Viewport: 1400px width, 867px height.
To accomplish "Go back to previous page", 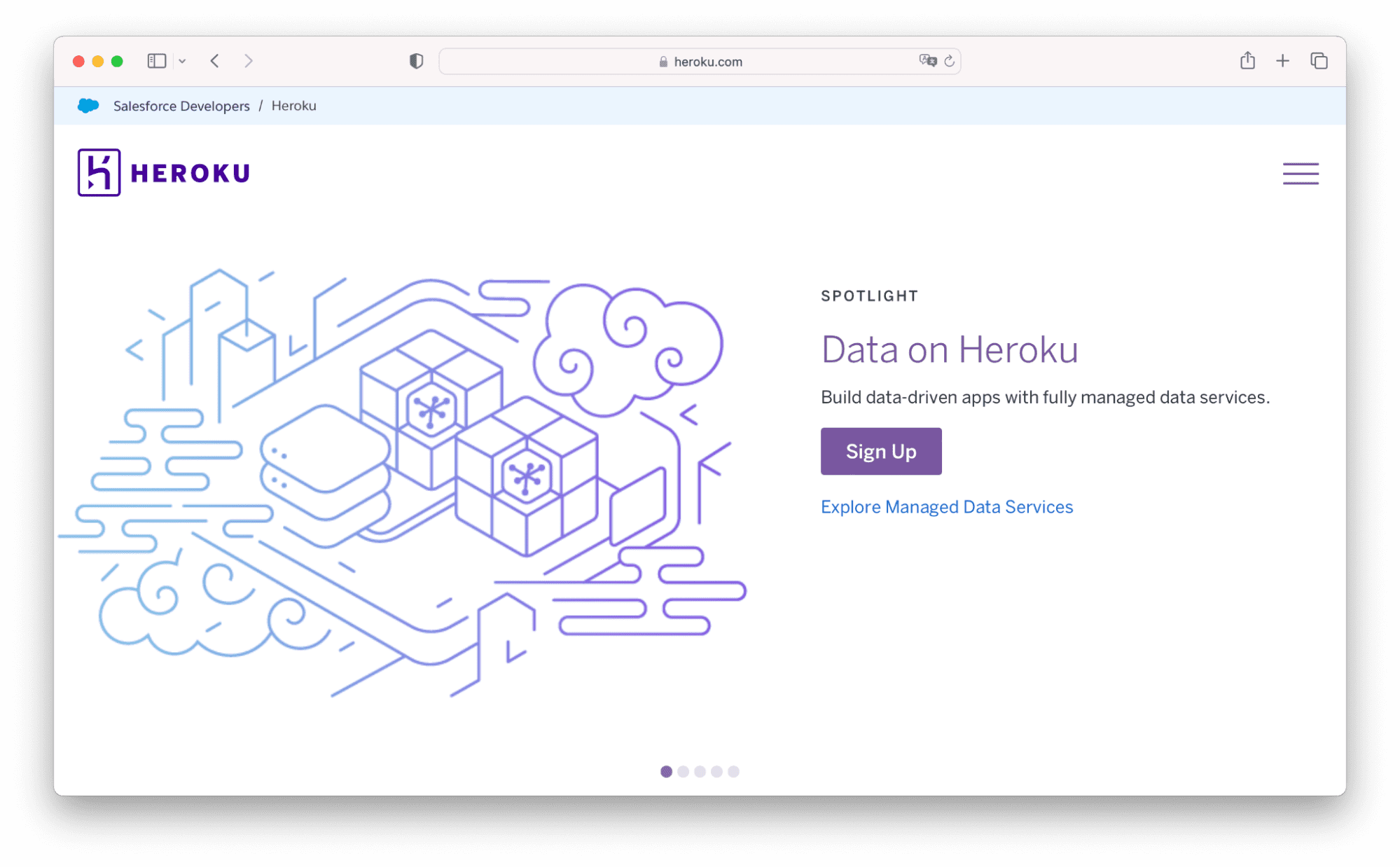I will coord(215,61).
